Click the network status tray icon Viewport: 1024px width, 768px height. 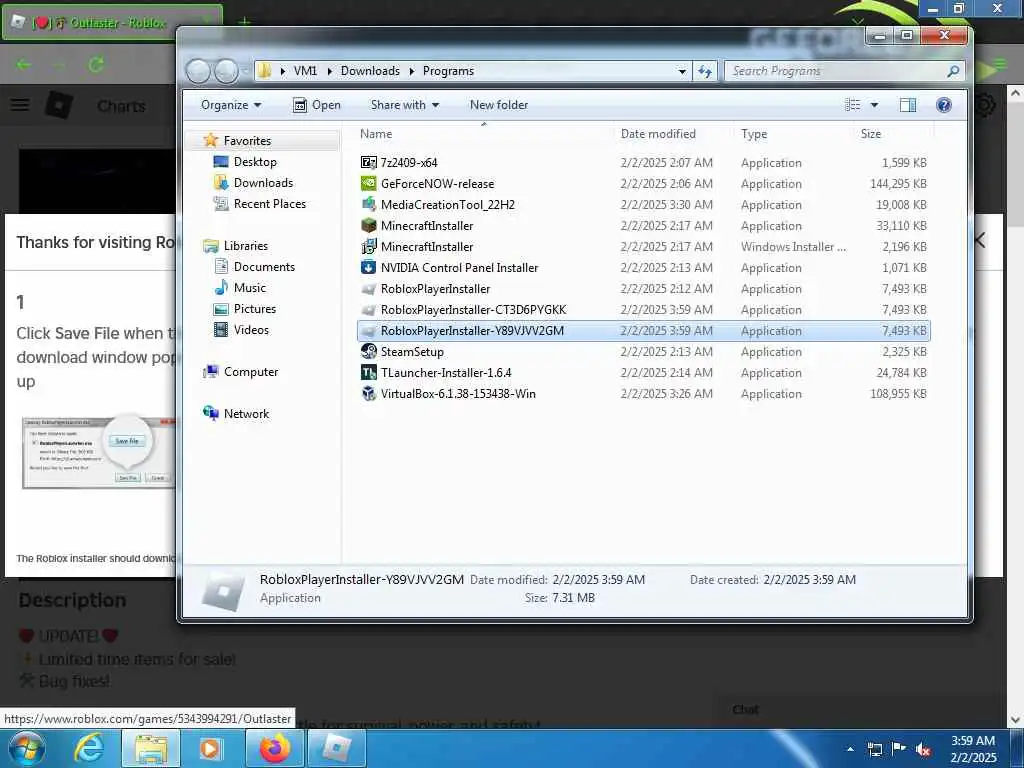(874, 749)
